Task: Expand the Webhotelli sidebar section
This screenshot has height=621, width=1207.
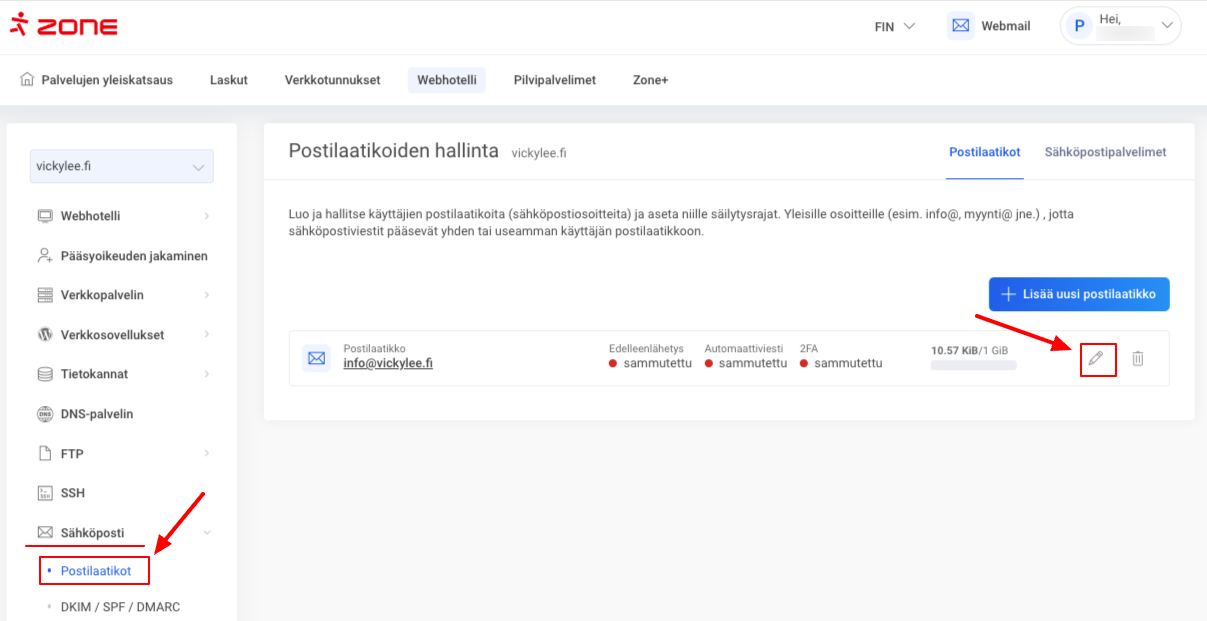Action: [90, 216]
